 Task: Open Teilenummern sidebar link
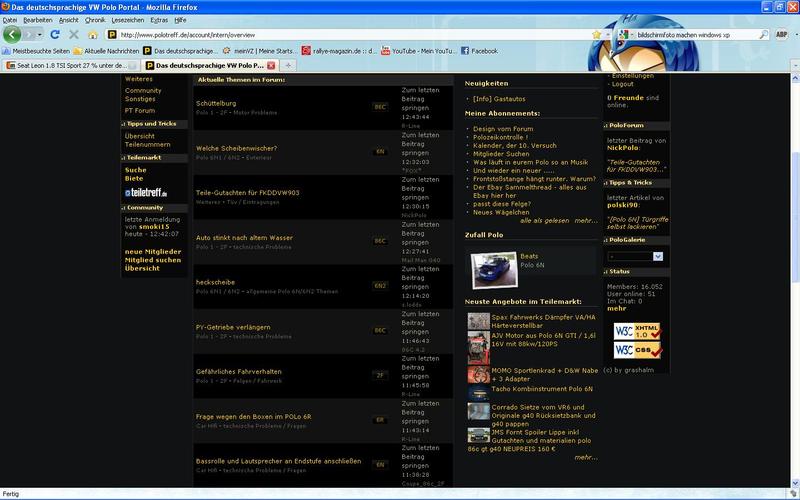click(147, 144)
